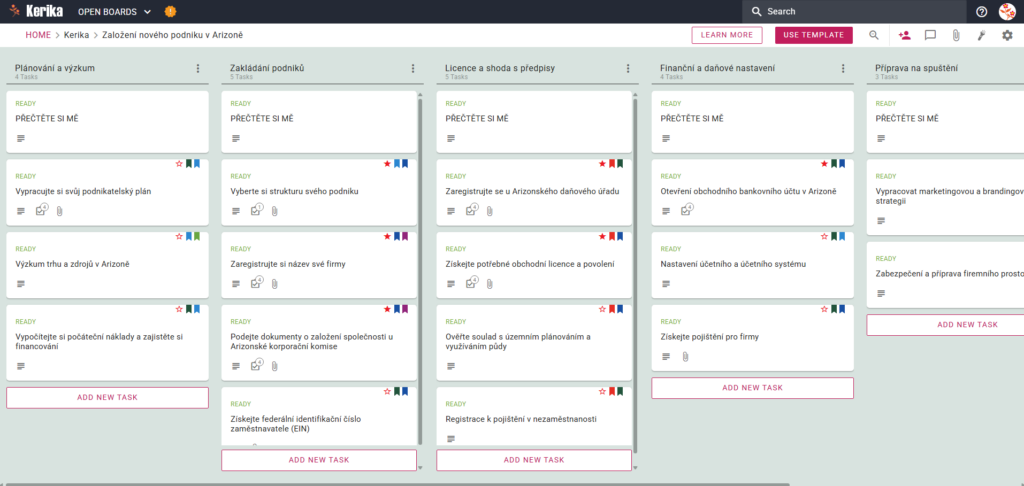Open checklist icon on Zaregistrujte se u Arizonského daňového úřadu
The image size is (1024, 486).
[x=472, y=210]
